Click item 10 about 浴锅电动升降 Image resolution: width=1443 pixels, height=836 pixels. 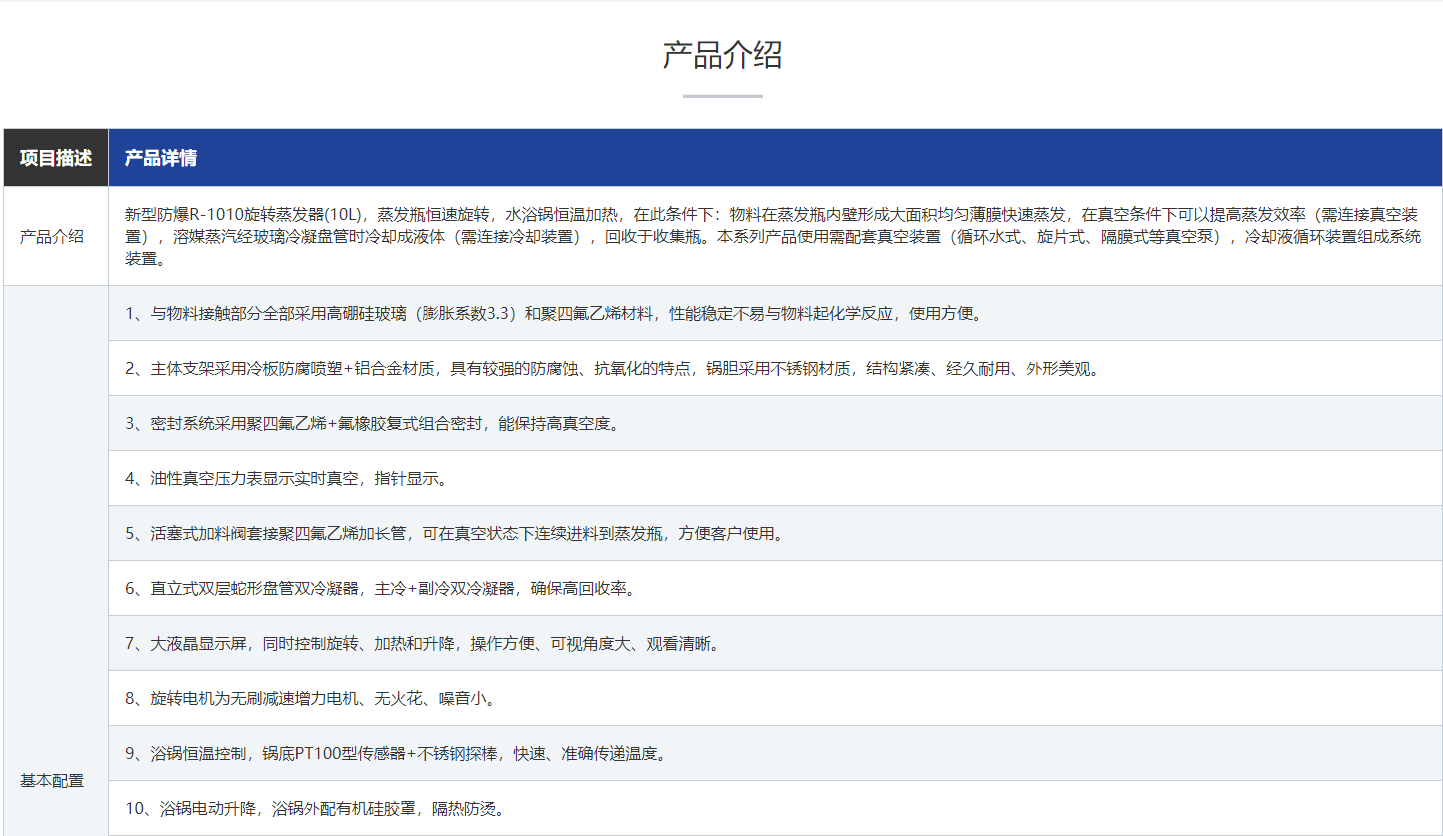pos(315,808)
